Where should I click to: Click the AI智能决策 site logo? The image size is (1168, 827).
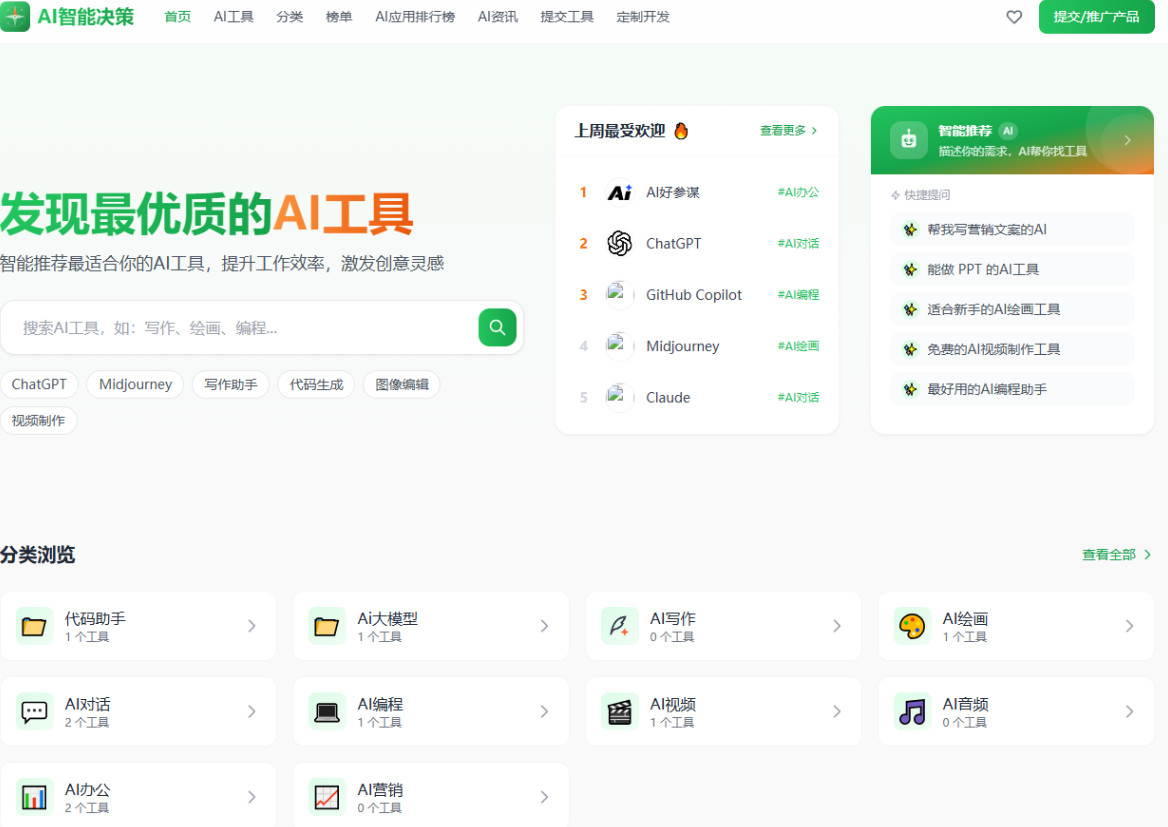[x=67, y=17]
